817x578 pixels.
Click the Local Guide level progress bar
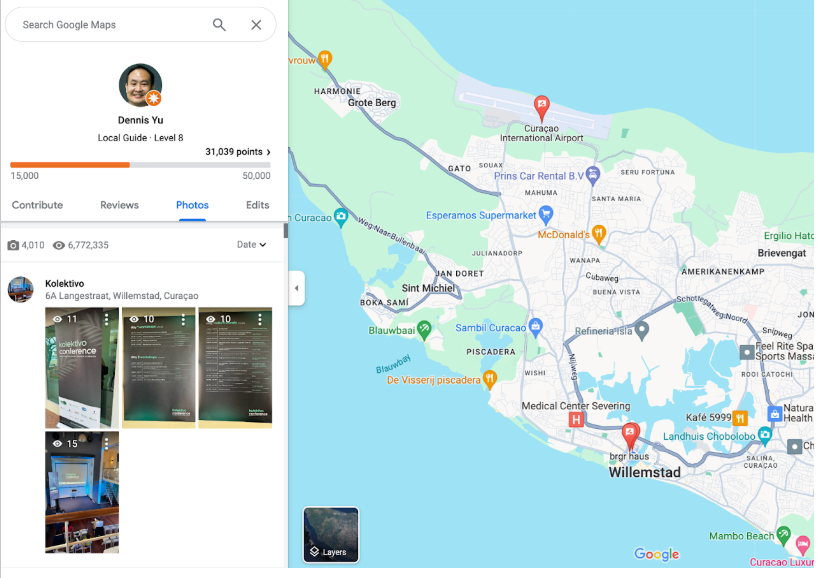(140, 165)
